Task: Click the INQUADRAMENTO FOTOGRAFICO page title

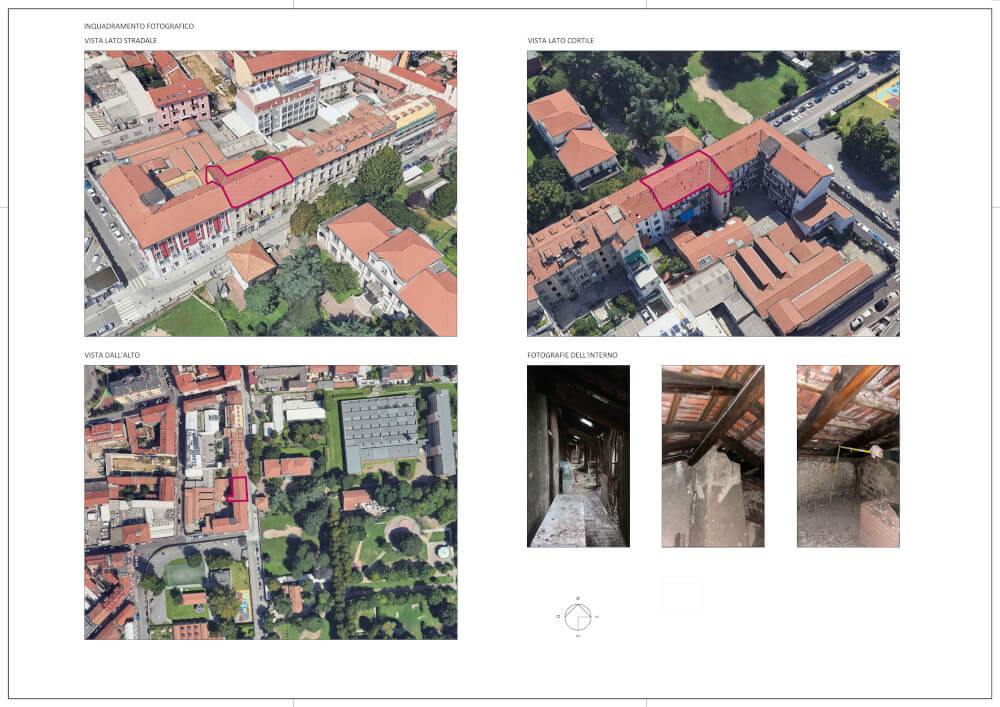Action: [139, 25]
